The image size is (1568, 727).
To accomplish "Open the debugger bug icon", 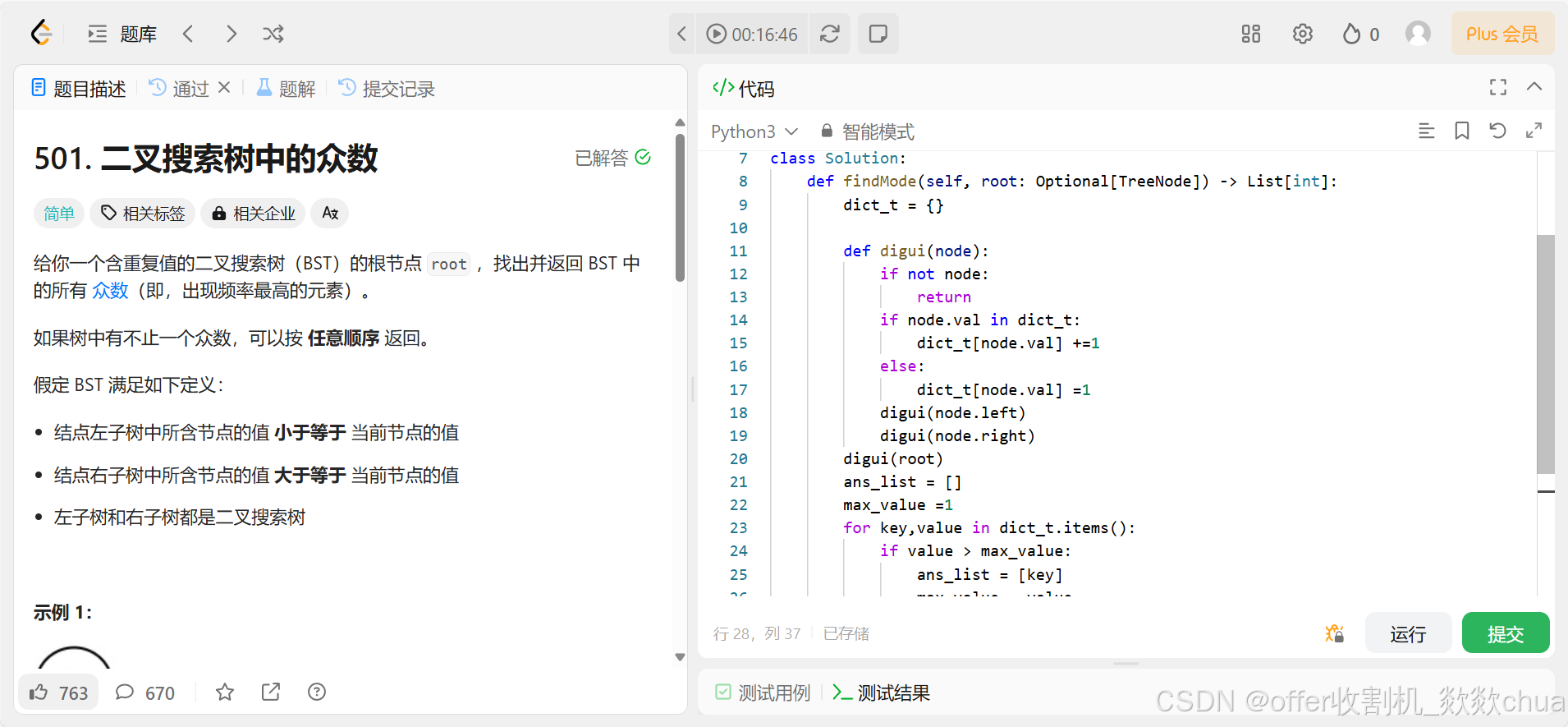I will point(1335,633).
